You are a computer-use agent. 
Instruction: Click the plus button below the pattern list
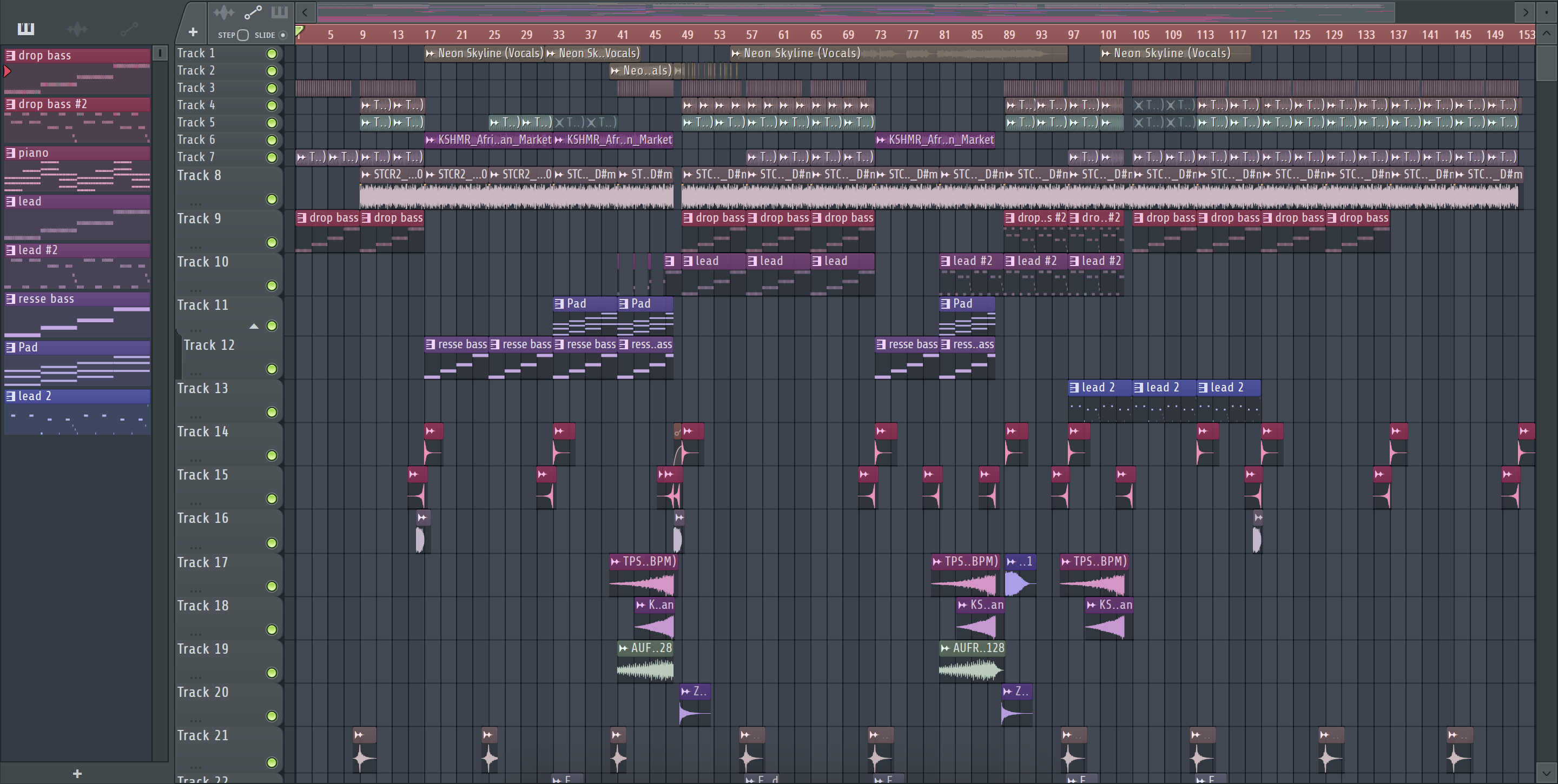click(x=77, y=774)
